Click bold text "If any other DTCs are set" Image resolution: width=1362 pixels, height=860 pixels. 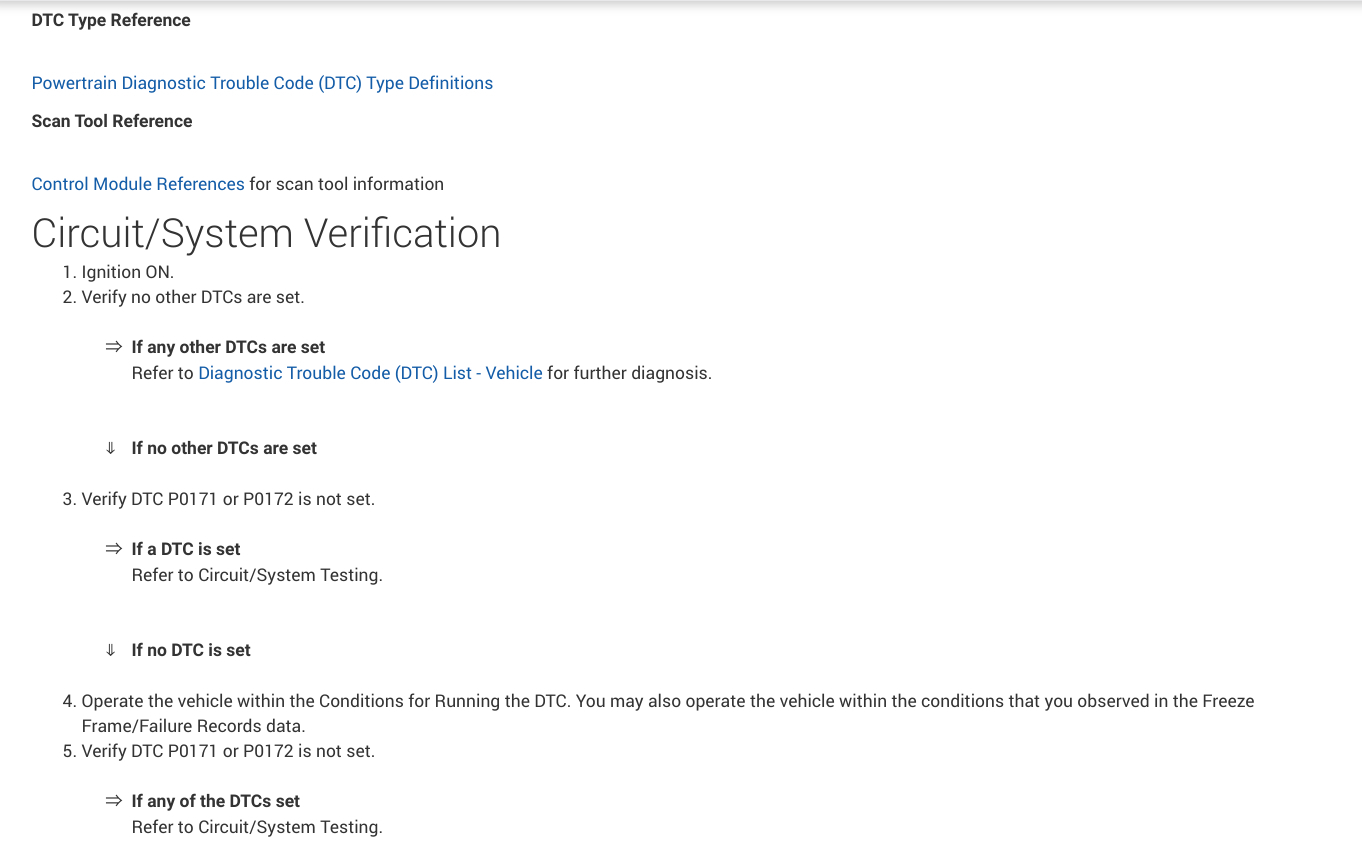click(x=228, y=347)
